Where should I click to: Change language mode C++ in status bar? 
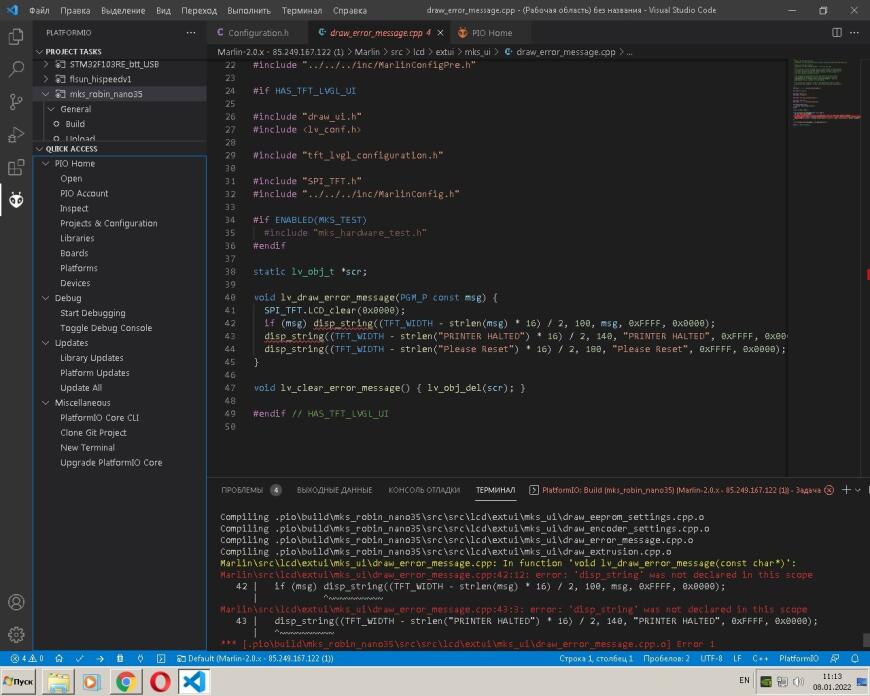[760, 658]
